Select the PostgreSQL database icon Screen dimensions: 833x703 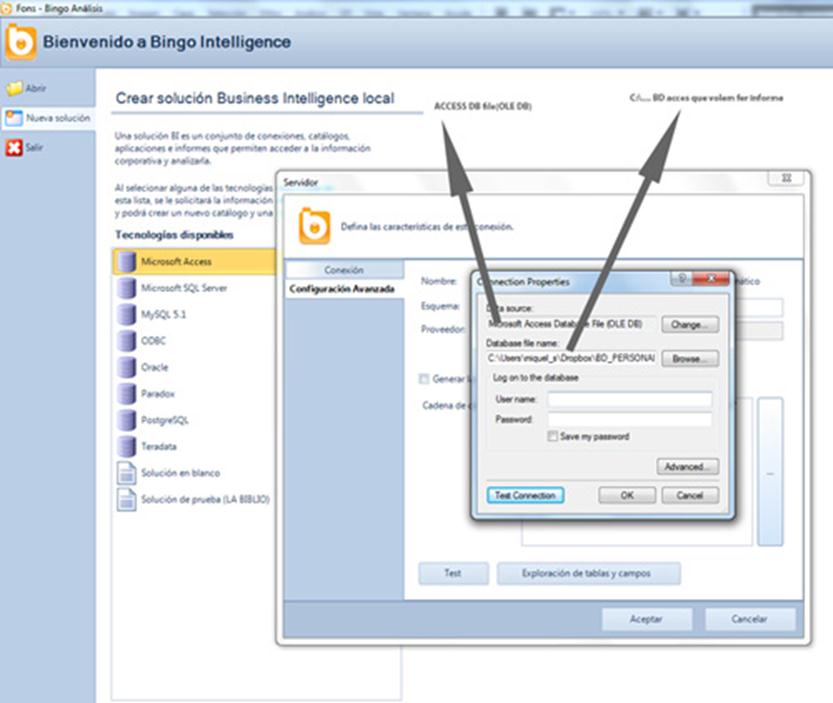click(126, 420)
